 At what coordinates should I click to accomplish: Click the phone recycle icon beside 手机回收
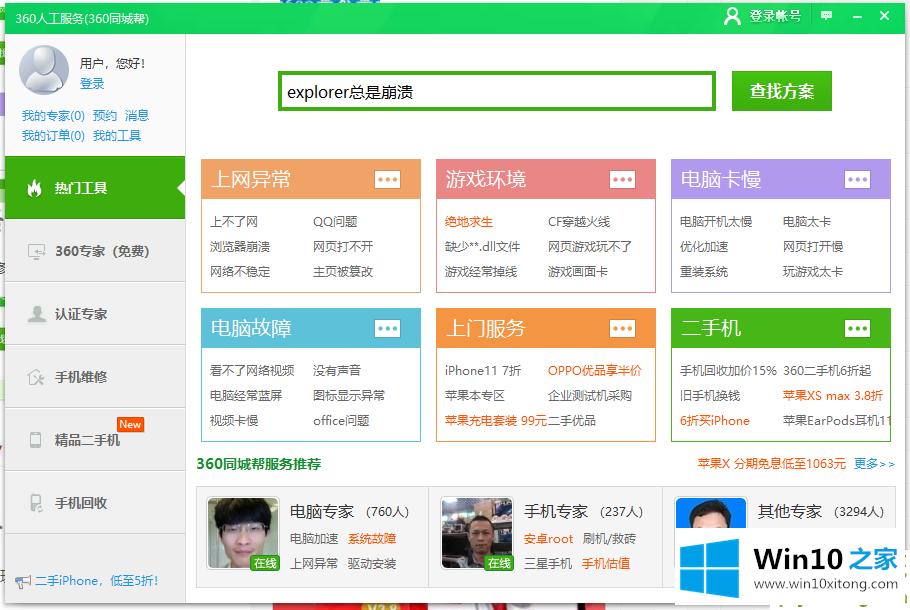click(x=36, y=503)
